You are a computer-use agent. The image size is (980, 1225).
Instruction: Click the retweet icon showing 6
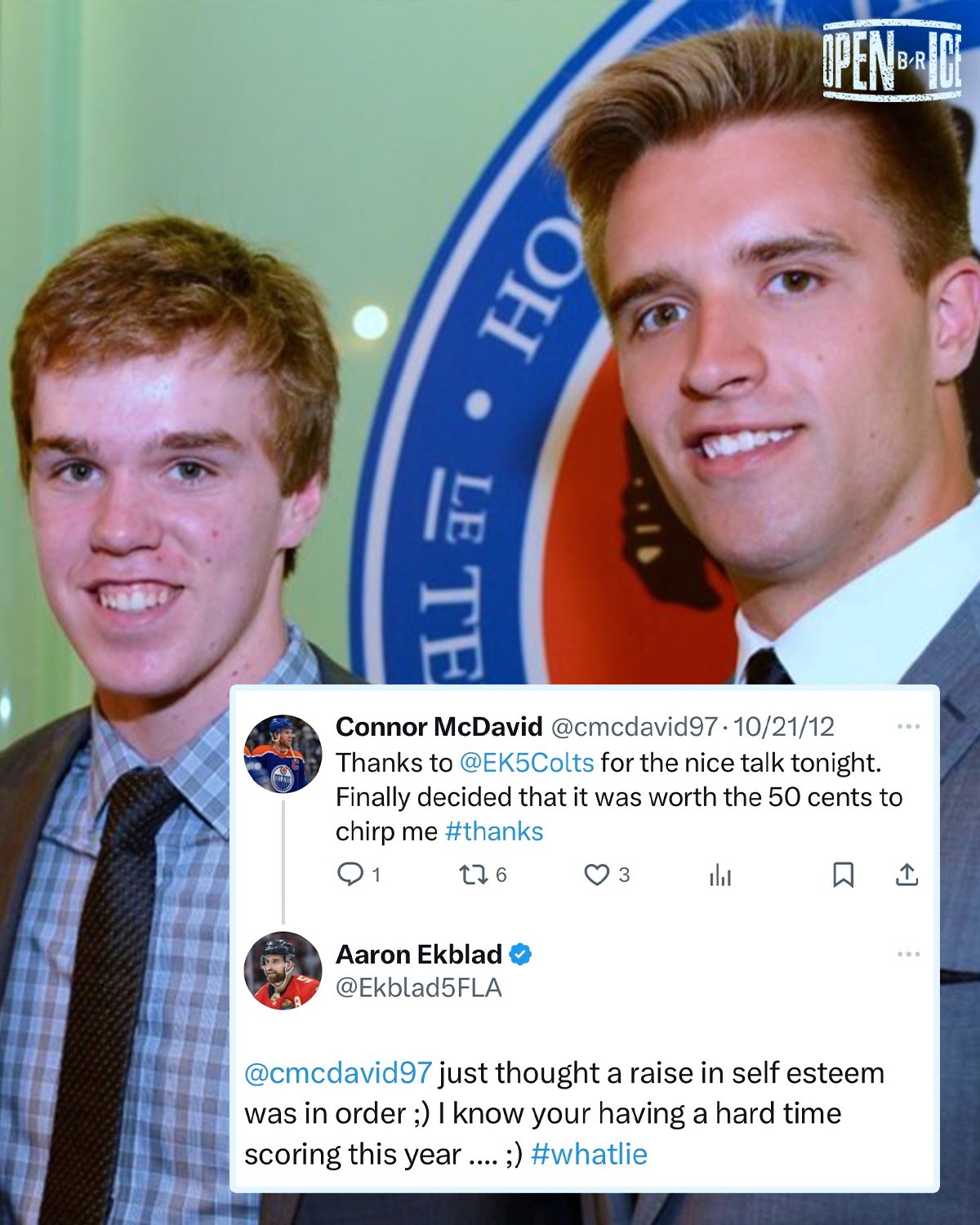(x=473, y=875)
